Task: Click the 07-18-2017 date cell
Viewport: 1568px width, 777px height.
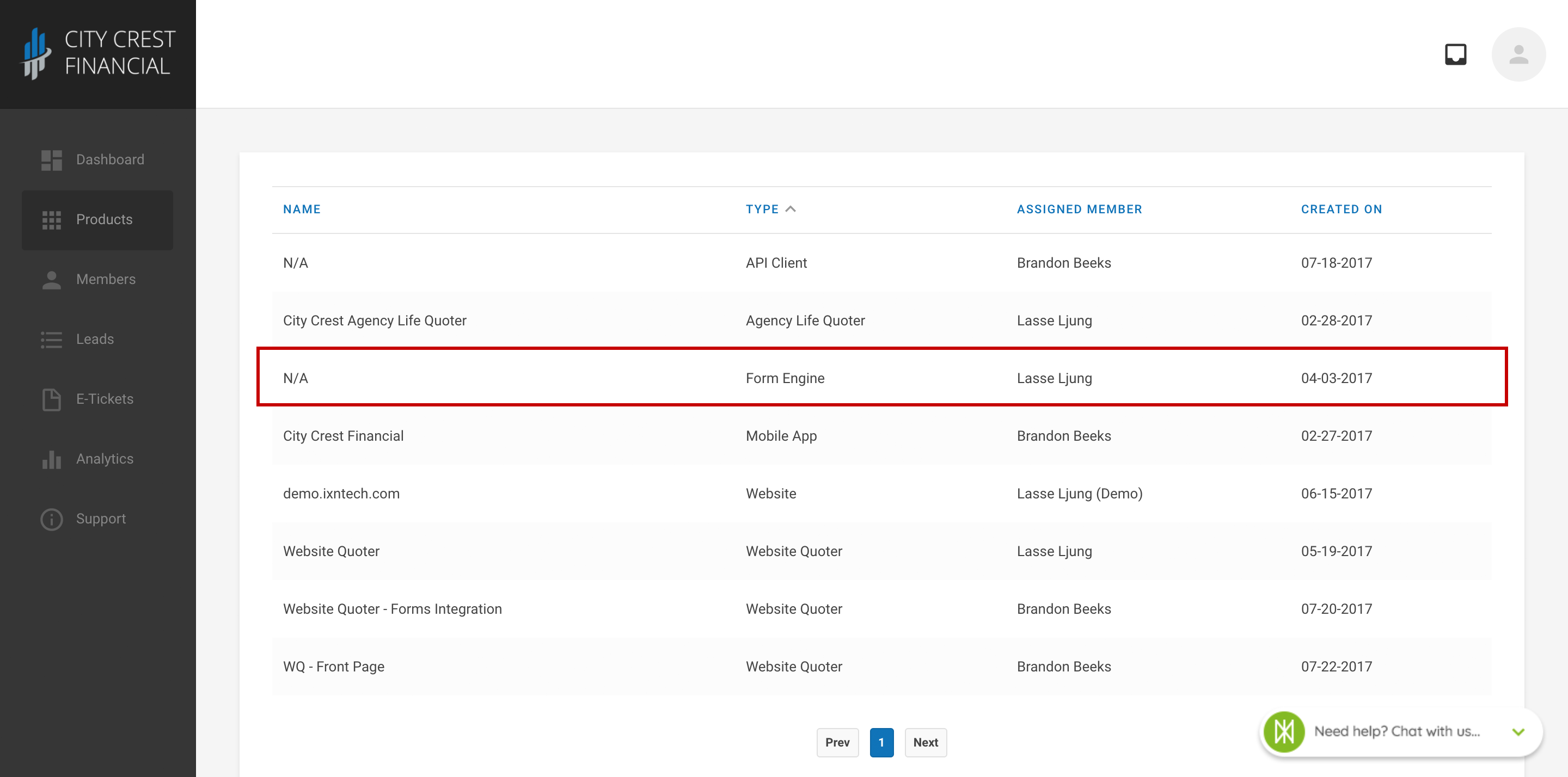Action: 1336,263
